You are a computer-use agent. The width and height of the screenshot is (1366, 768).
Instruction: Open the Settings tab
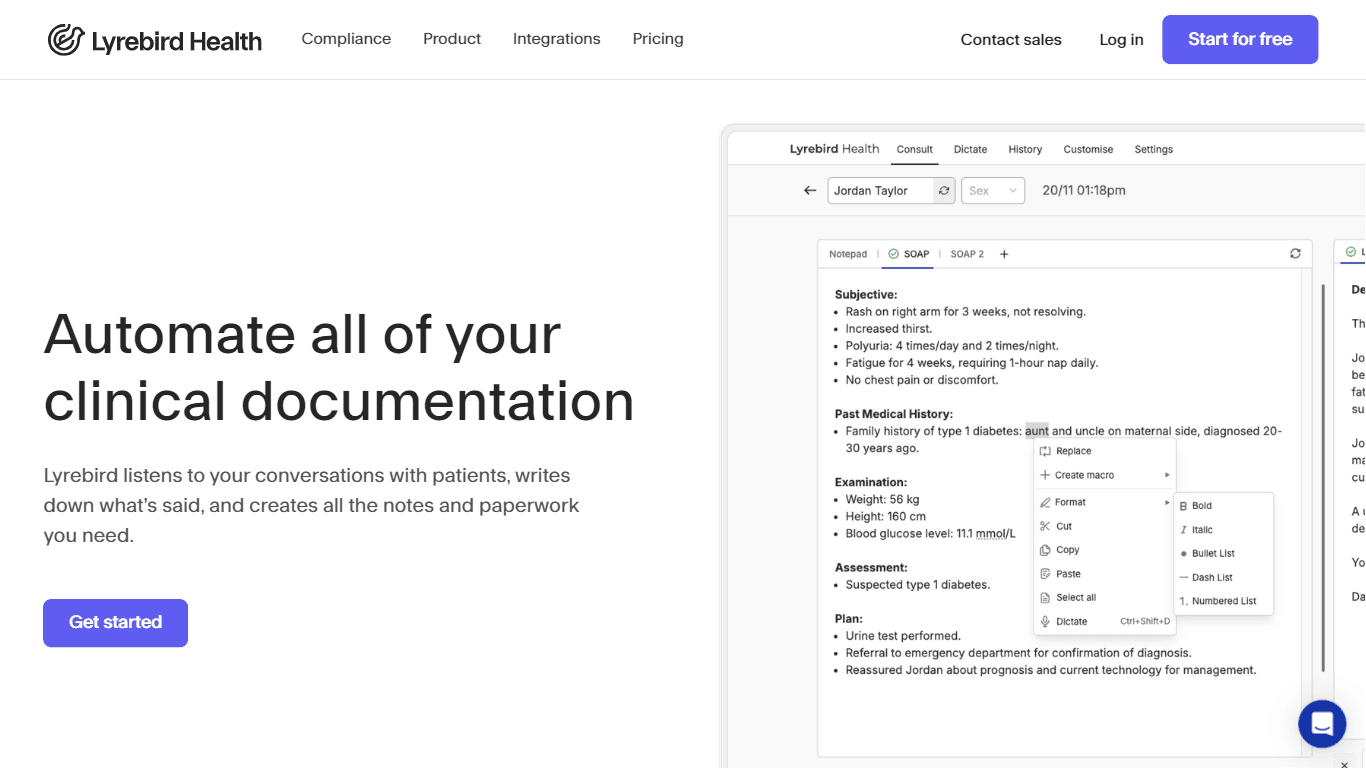(x=1153, y=149)
